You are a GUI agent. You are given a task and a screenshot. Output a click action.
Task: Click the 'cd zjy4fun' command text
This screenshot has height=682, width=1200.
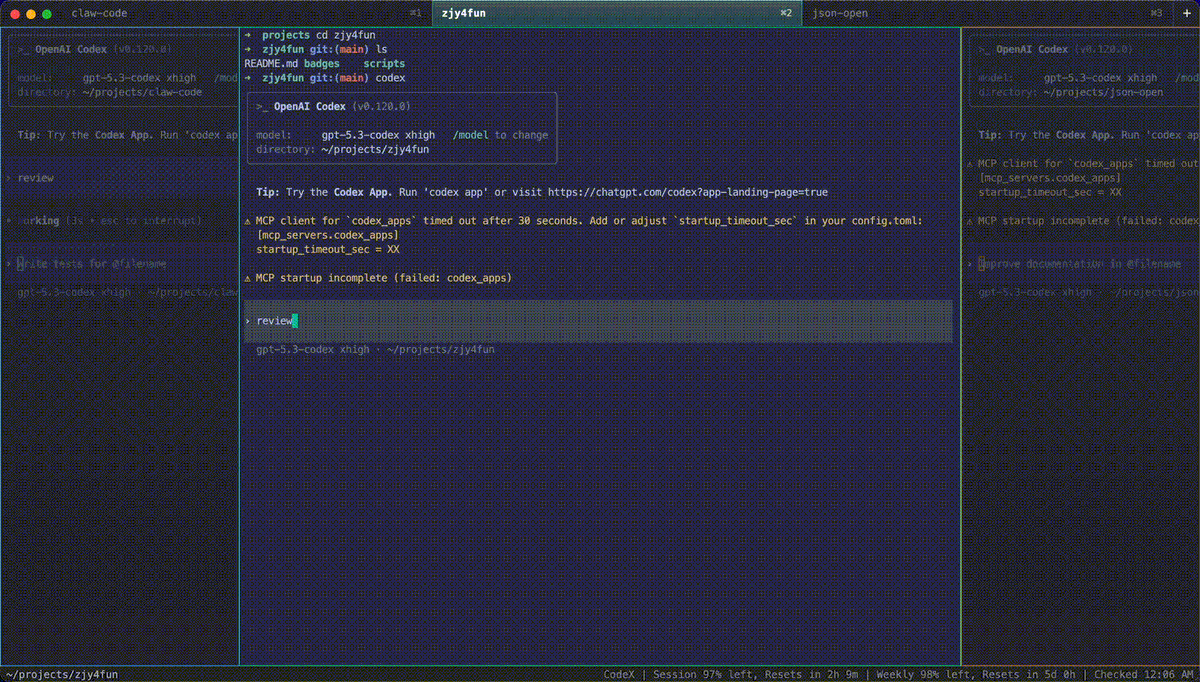tap(346, 35)
